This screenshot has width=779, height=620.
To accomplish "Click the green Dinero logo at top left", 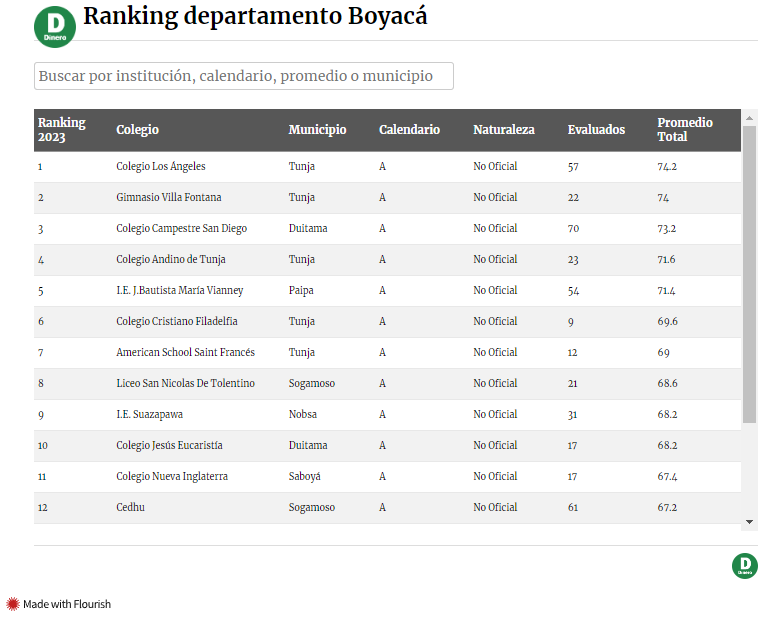I will pyautogui.click(x=55, y=27).
